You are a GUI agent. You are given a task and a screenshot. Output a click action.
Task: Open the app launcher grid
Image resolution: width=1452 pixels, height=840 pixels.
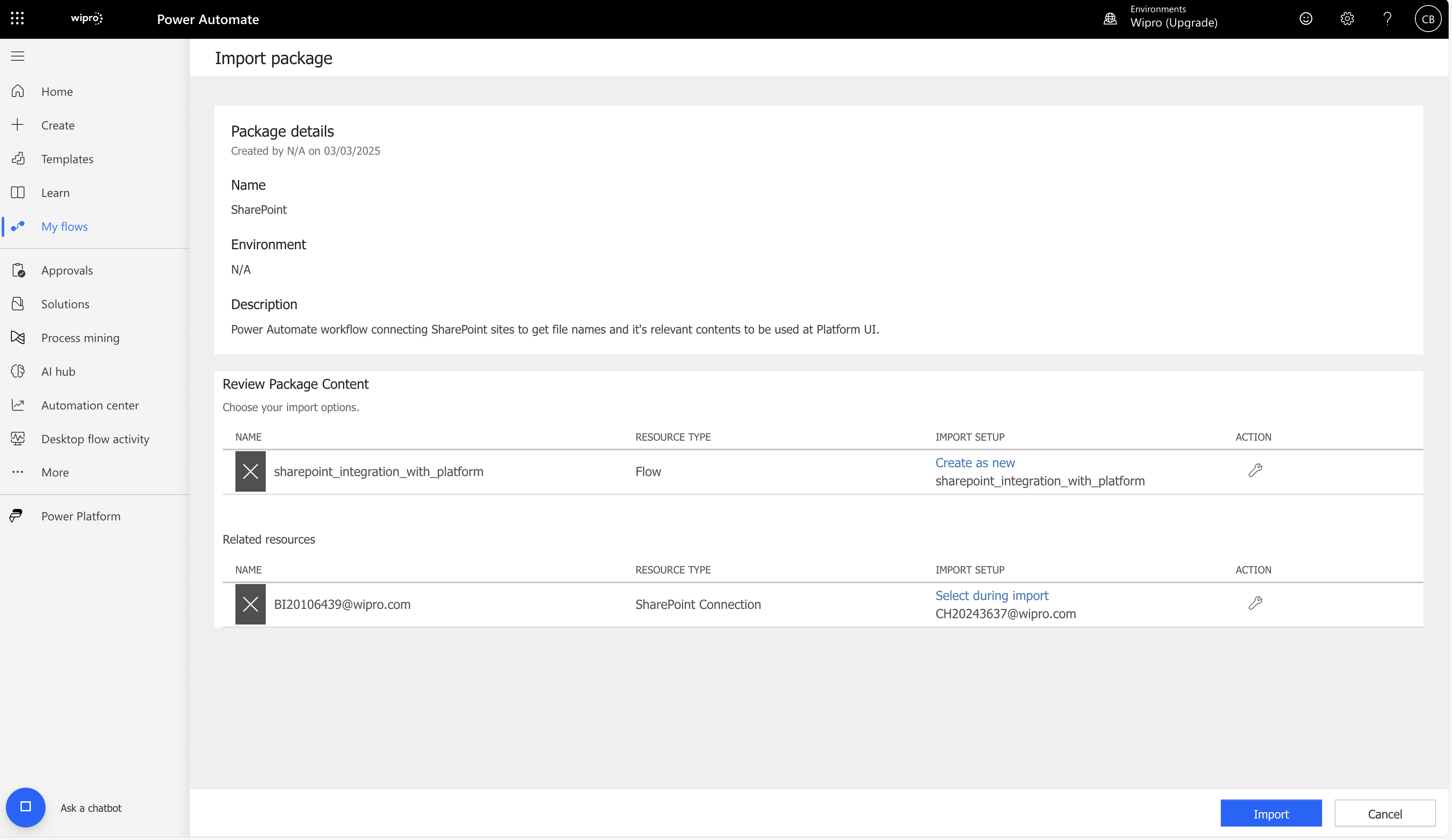[x=17, y=19]
